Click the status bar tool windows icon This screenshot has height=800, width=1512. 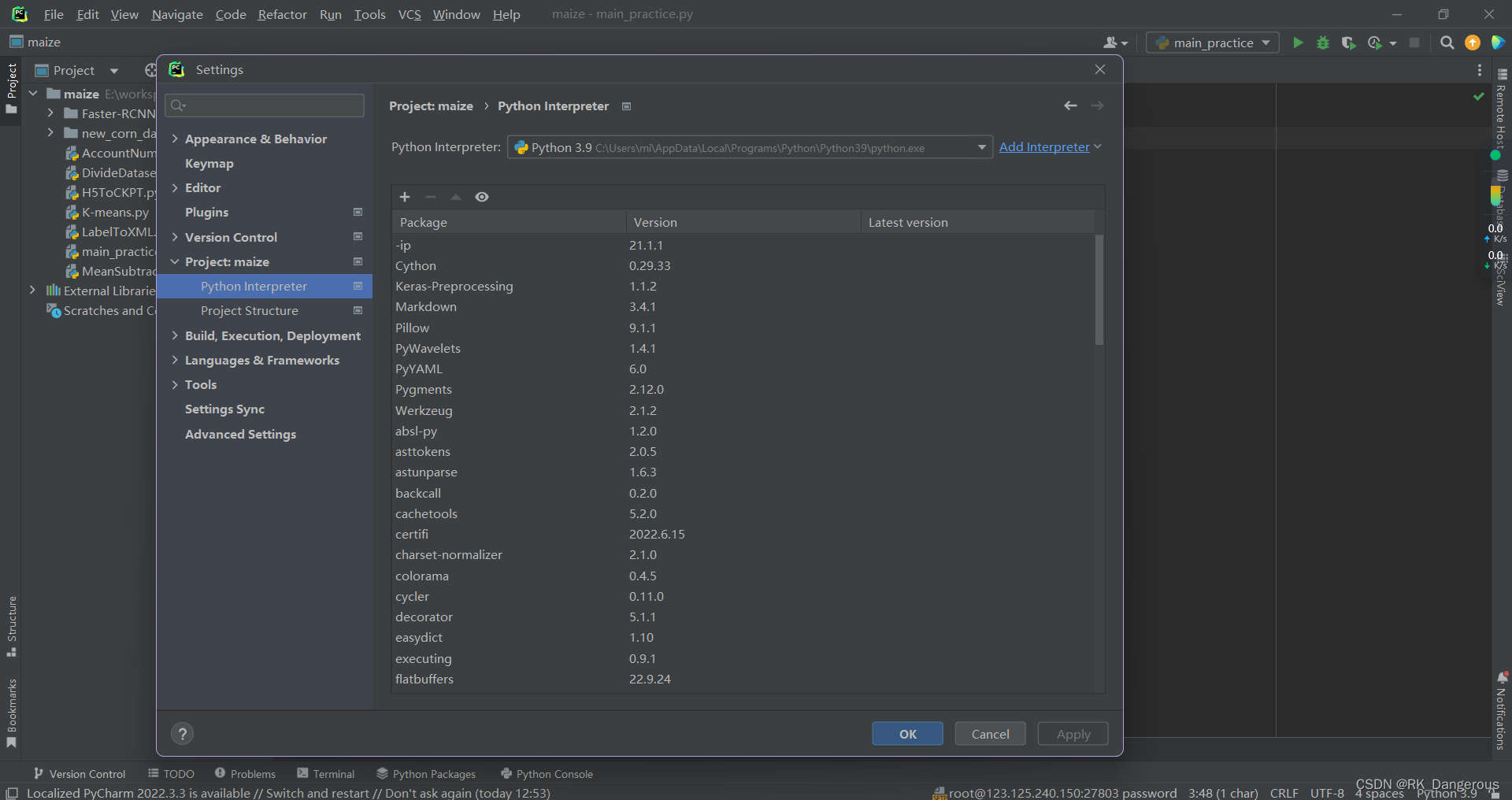[x=11, y=793]
